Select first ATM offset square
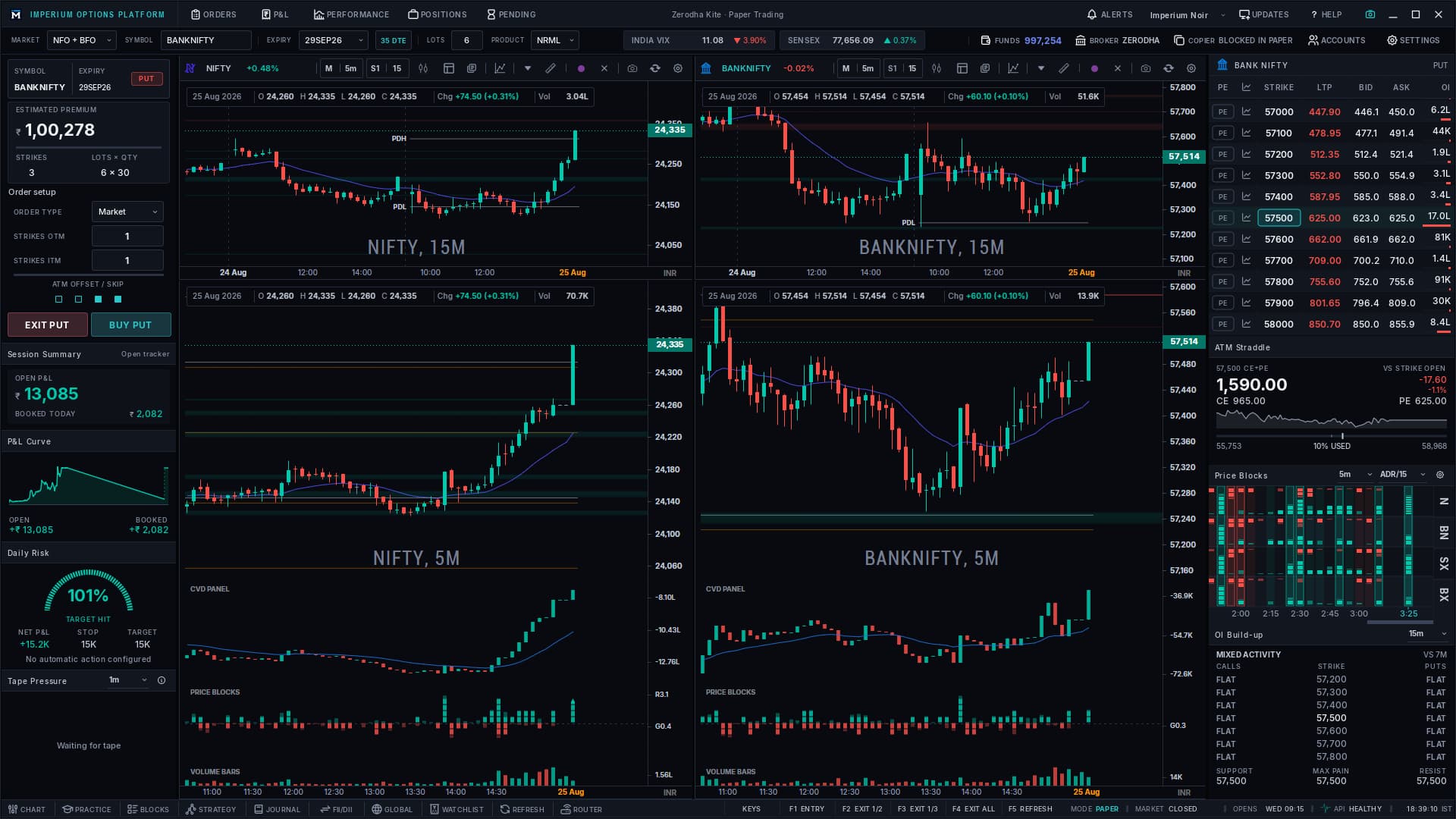 coord(59,300)
